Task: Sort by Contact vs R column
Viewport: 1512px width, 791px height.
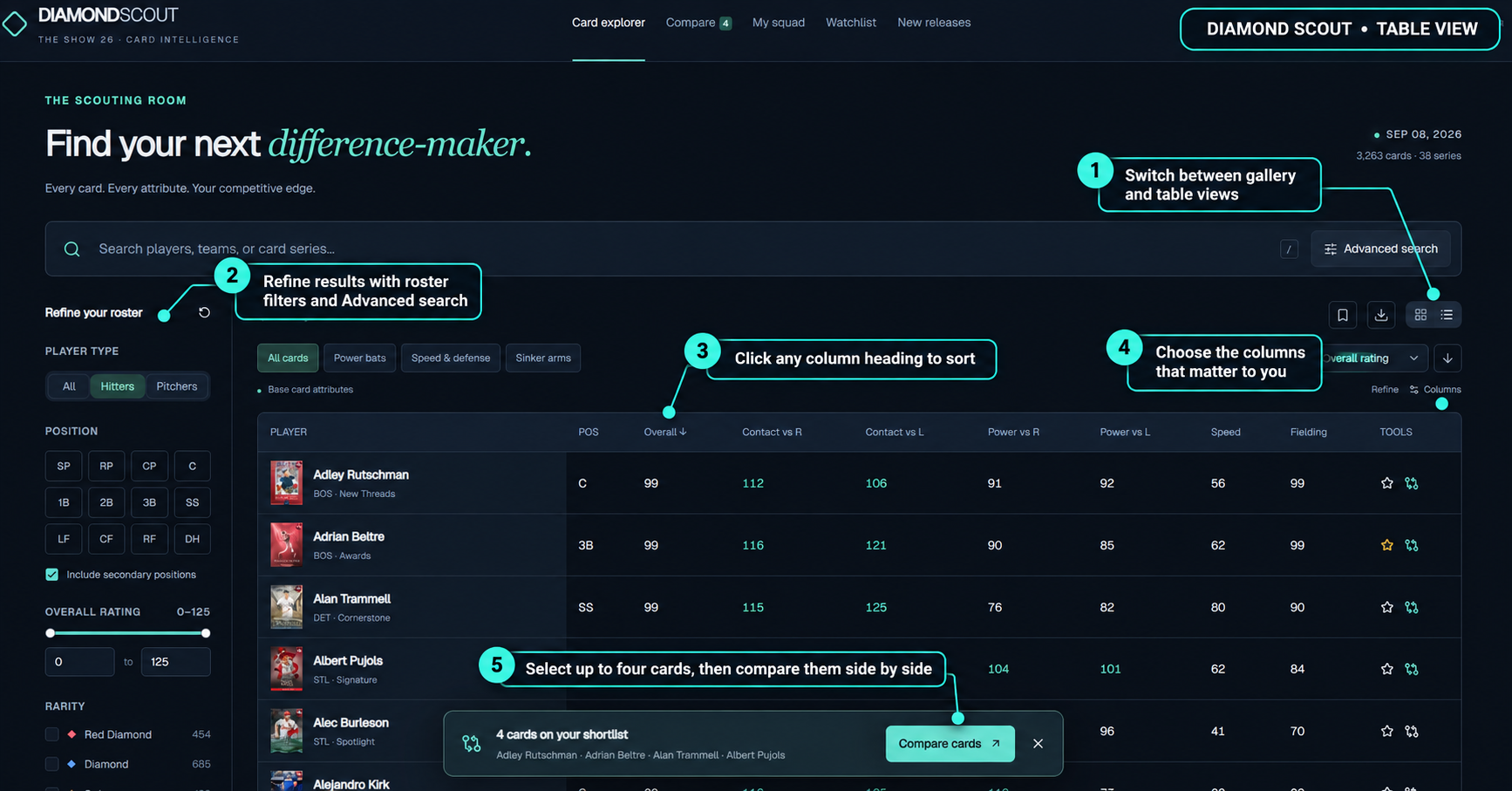Action: pyautogui.click(x=772, y=433)
